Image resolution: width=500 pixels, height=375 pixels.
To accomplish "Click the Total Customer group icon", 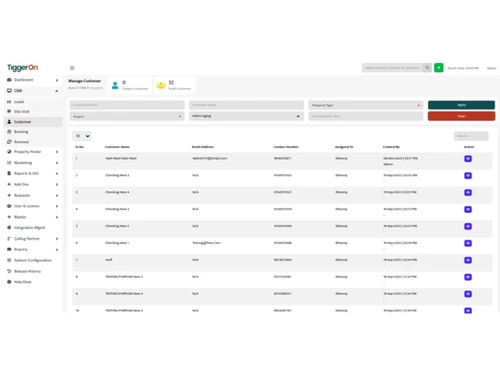I will [x=161, y=85].
